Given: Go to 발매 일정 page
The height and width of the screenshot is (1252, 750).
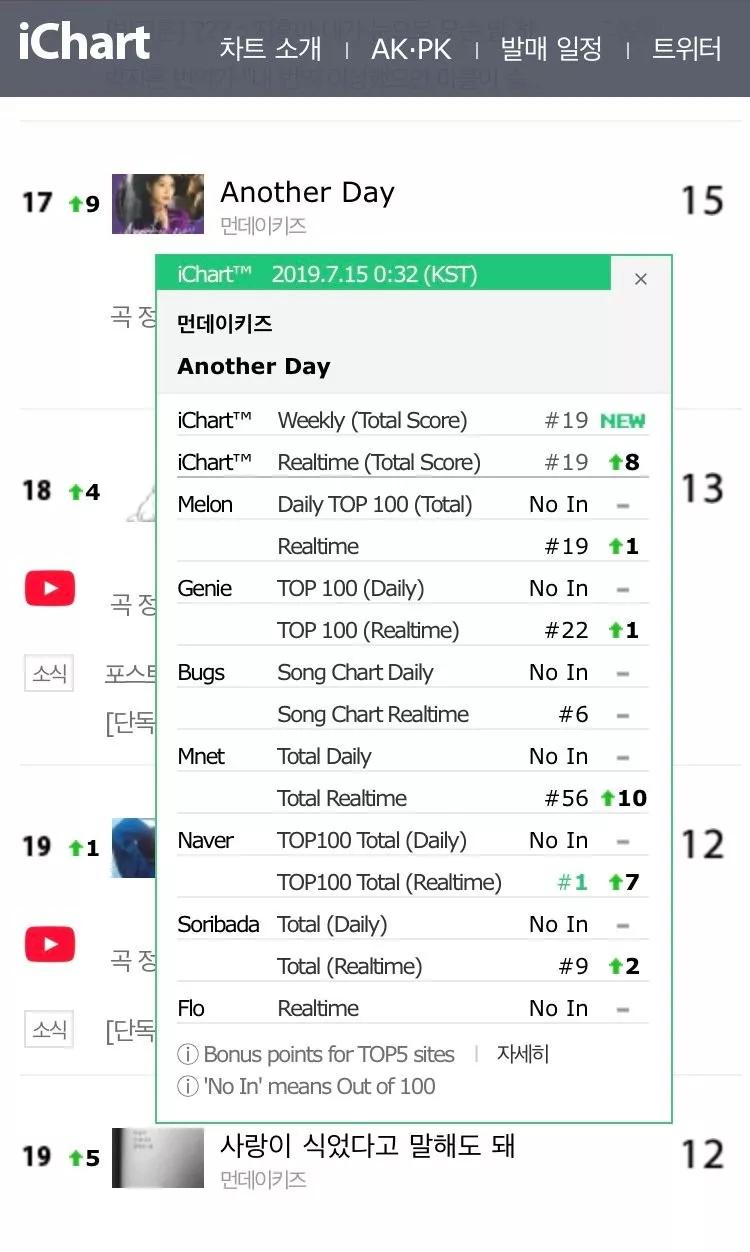Looking at the screenshot, I should click(551, 48).
